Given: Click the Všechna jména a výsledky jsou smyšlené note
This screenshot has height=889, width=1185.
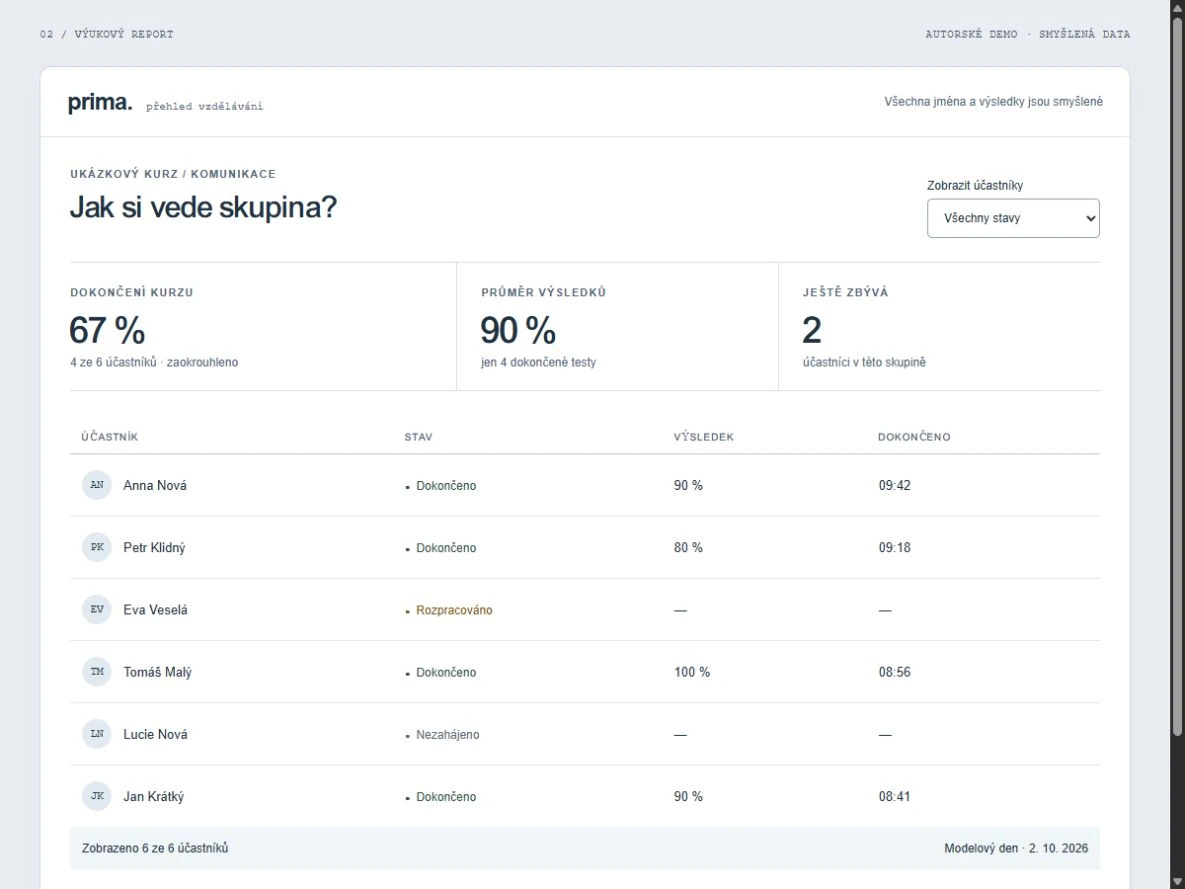Looking at the screenshot, I should pyautogui.click(x=993, y=101).
